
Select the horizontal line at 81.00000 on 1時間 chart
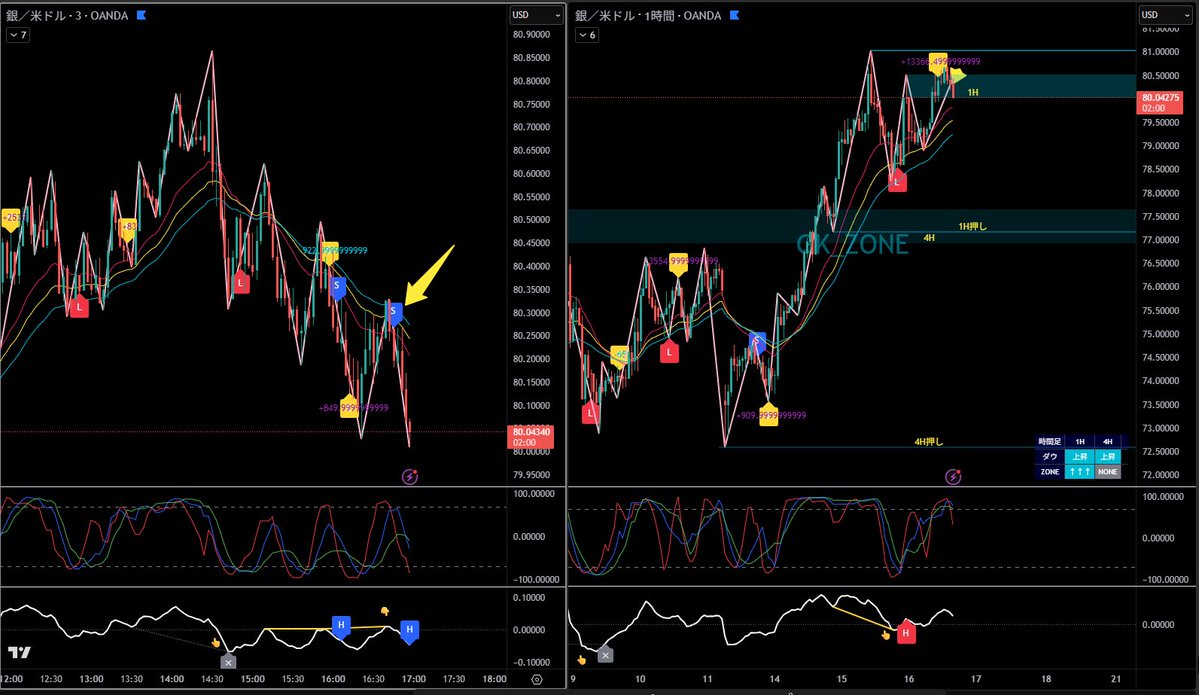click(x=1003, y=50)
